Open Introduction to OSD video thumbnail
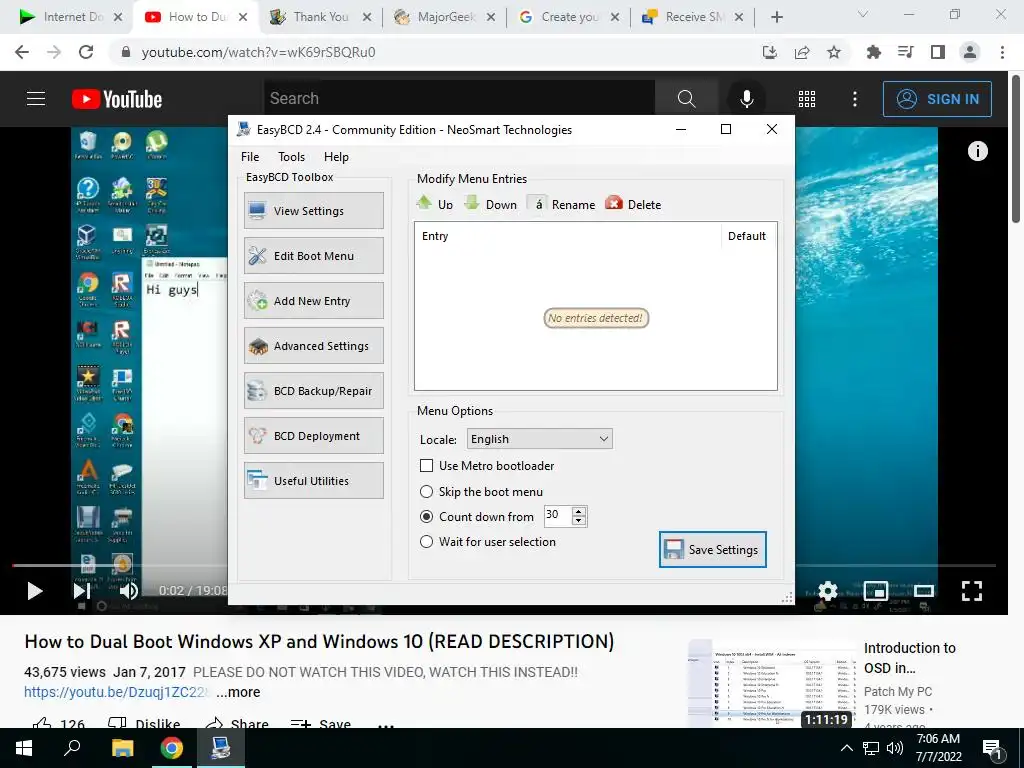This screenshot has height=768, width=1024. pyautogui.click(x=770, y=683)
